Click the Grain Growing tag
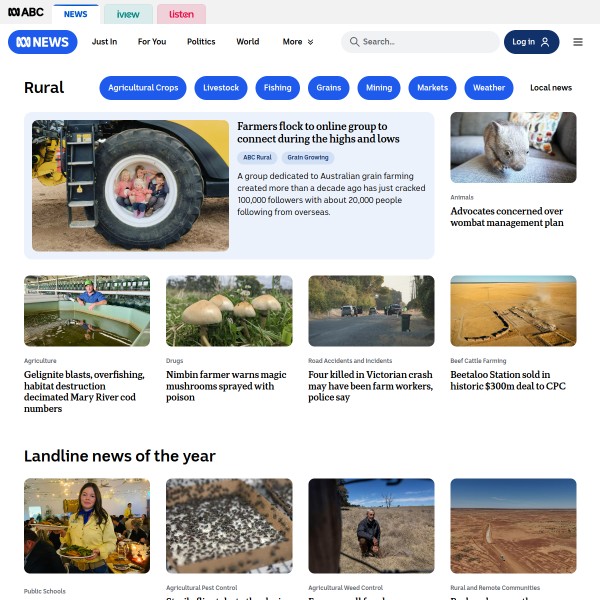This screenshot has width=600, height=600. (308, 157)
